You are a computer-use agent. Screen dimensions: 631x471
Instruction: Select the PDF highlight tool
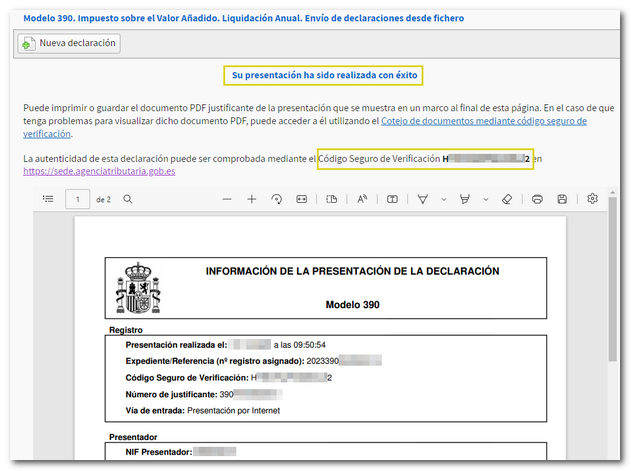464,199
